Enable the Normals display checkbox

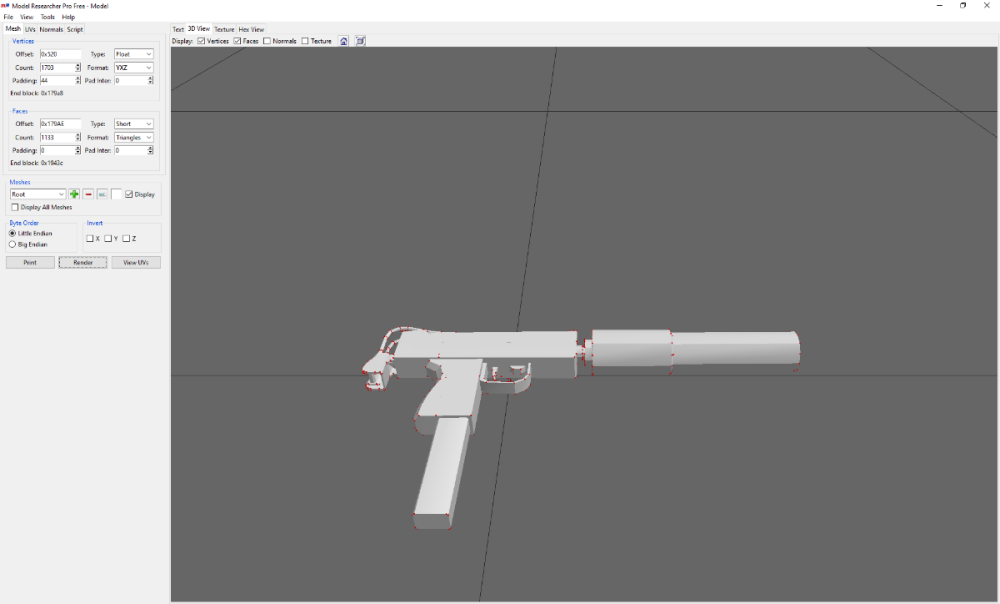click(x=267, y=41)
